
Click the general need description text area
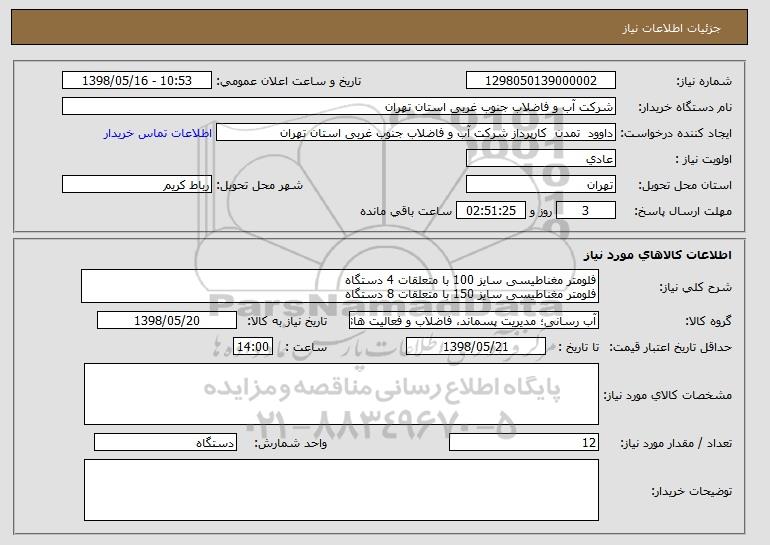point(340,286)
